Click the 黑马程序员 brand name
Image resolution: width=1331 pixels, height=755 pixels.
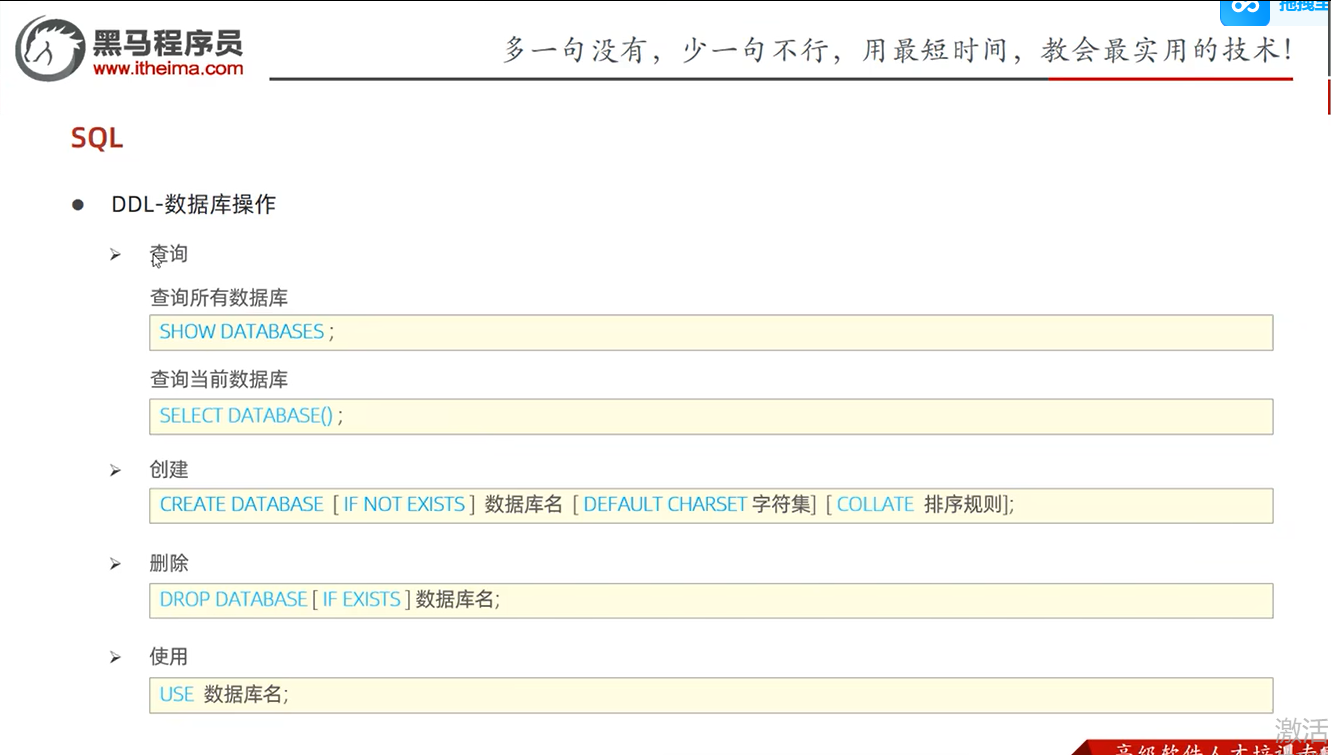click(x=168, y=42)
